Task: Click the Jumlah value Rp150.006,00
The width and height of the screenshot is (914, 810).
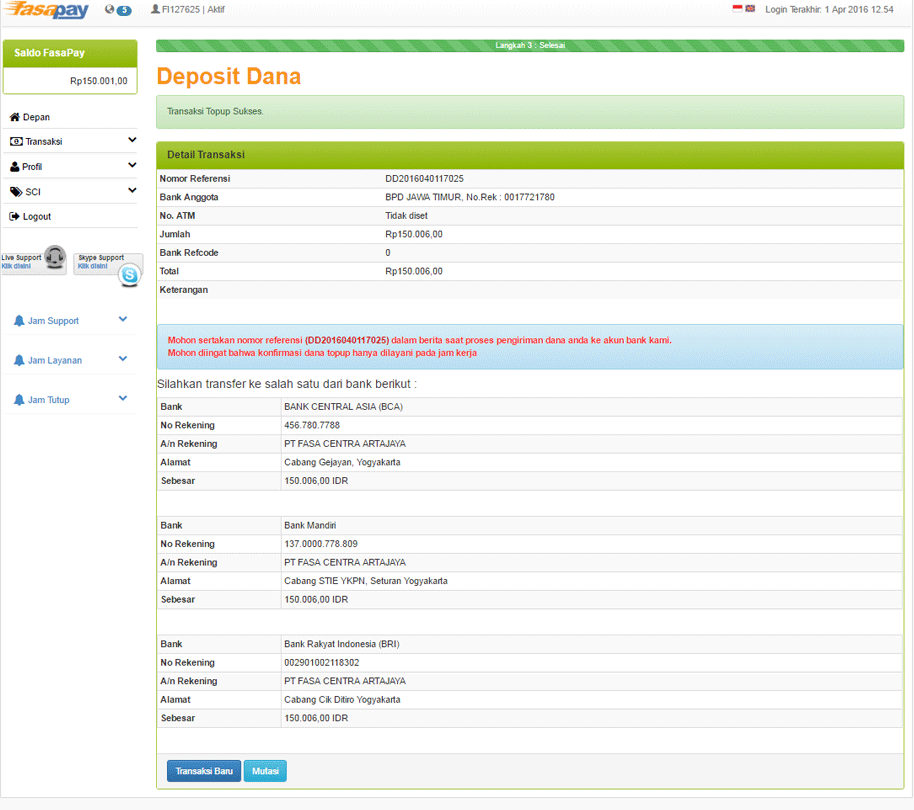Action: pyautogui.click(x=414, y=234)
